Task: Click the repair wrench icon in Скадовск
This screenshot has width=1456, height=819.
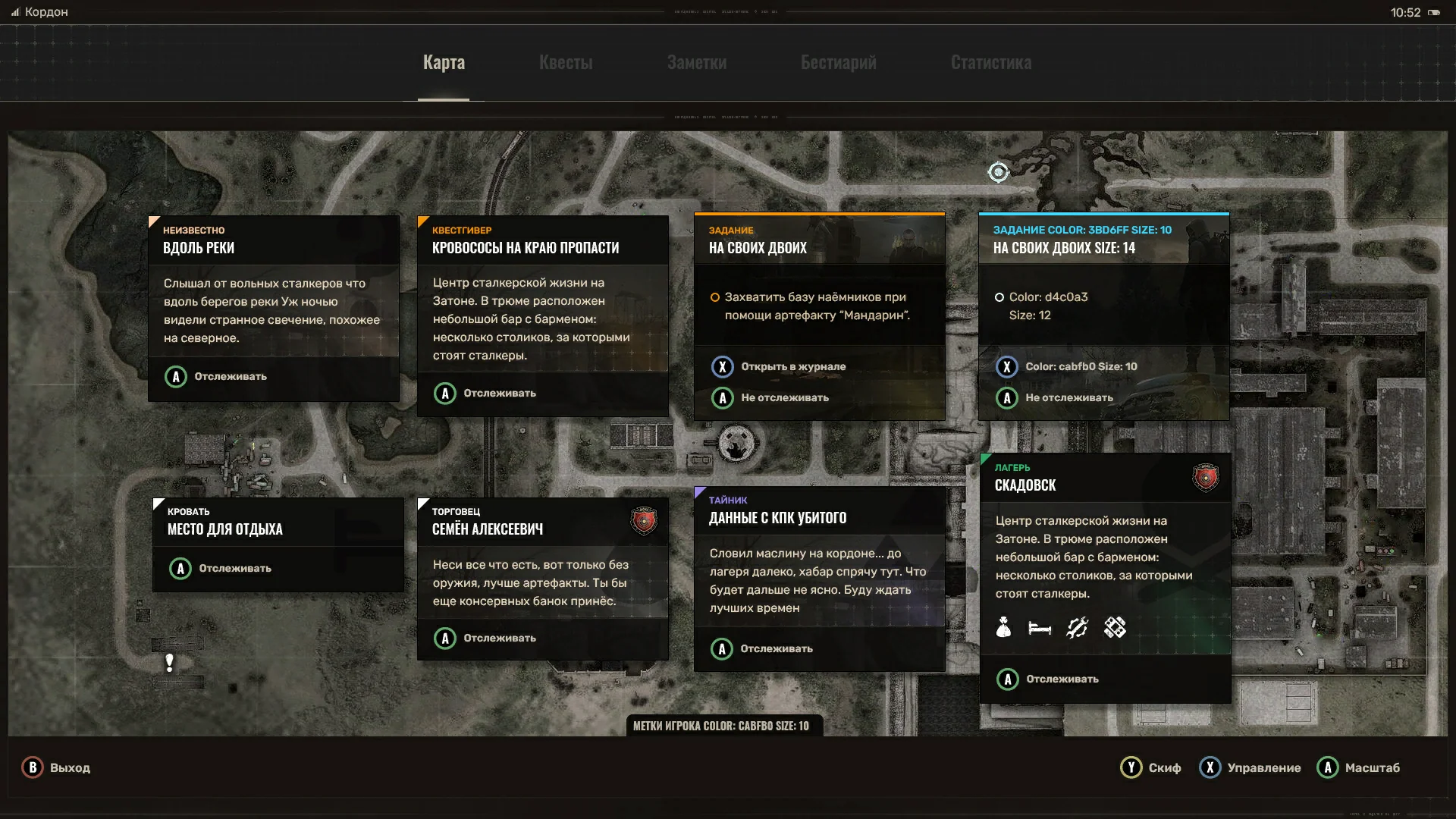Action: tap(1077, 628)
